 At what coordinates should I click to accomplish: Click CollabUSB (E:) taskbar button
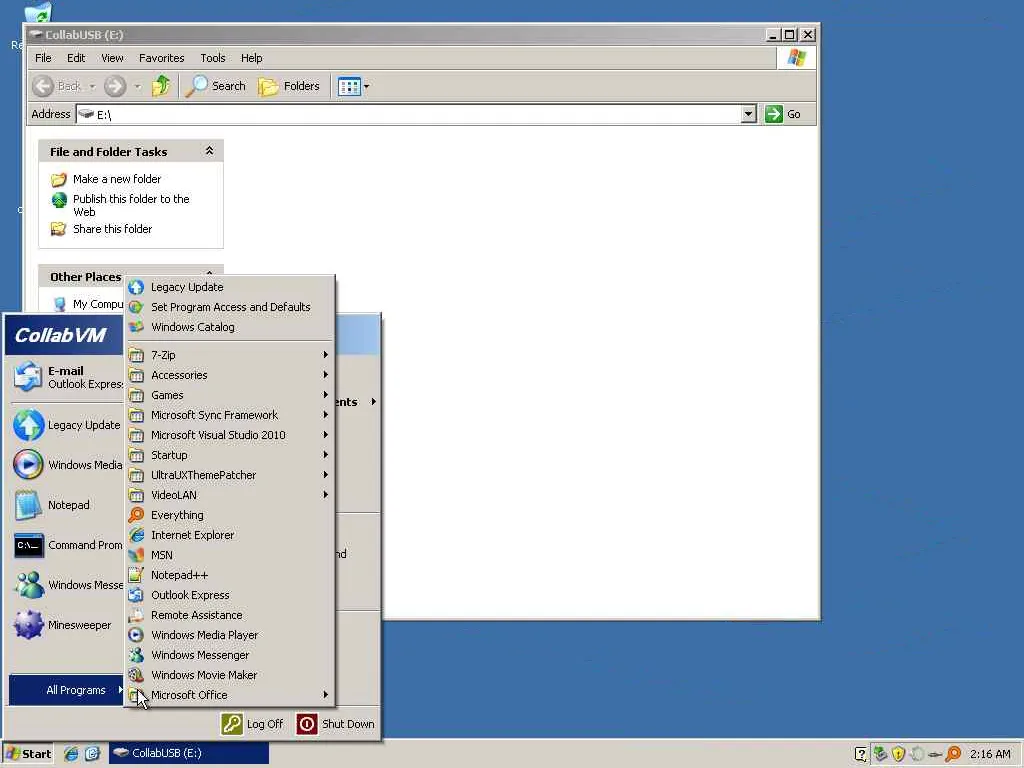click(x=189, y=754)
